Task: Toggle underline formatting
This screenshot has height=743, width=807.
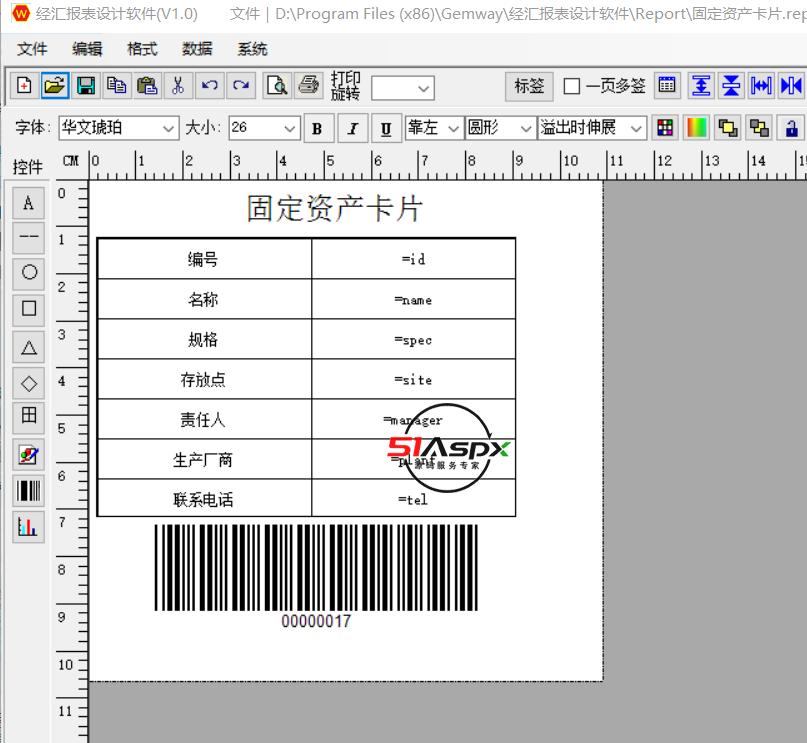Action: [386, 128]
